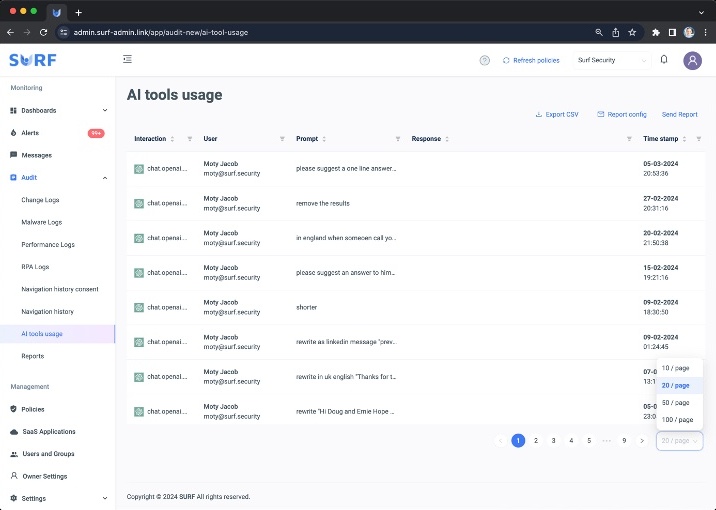Go to page 3
This screenshot has height=510, width=716.
click(x=553, y=441)
